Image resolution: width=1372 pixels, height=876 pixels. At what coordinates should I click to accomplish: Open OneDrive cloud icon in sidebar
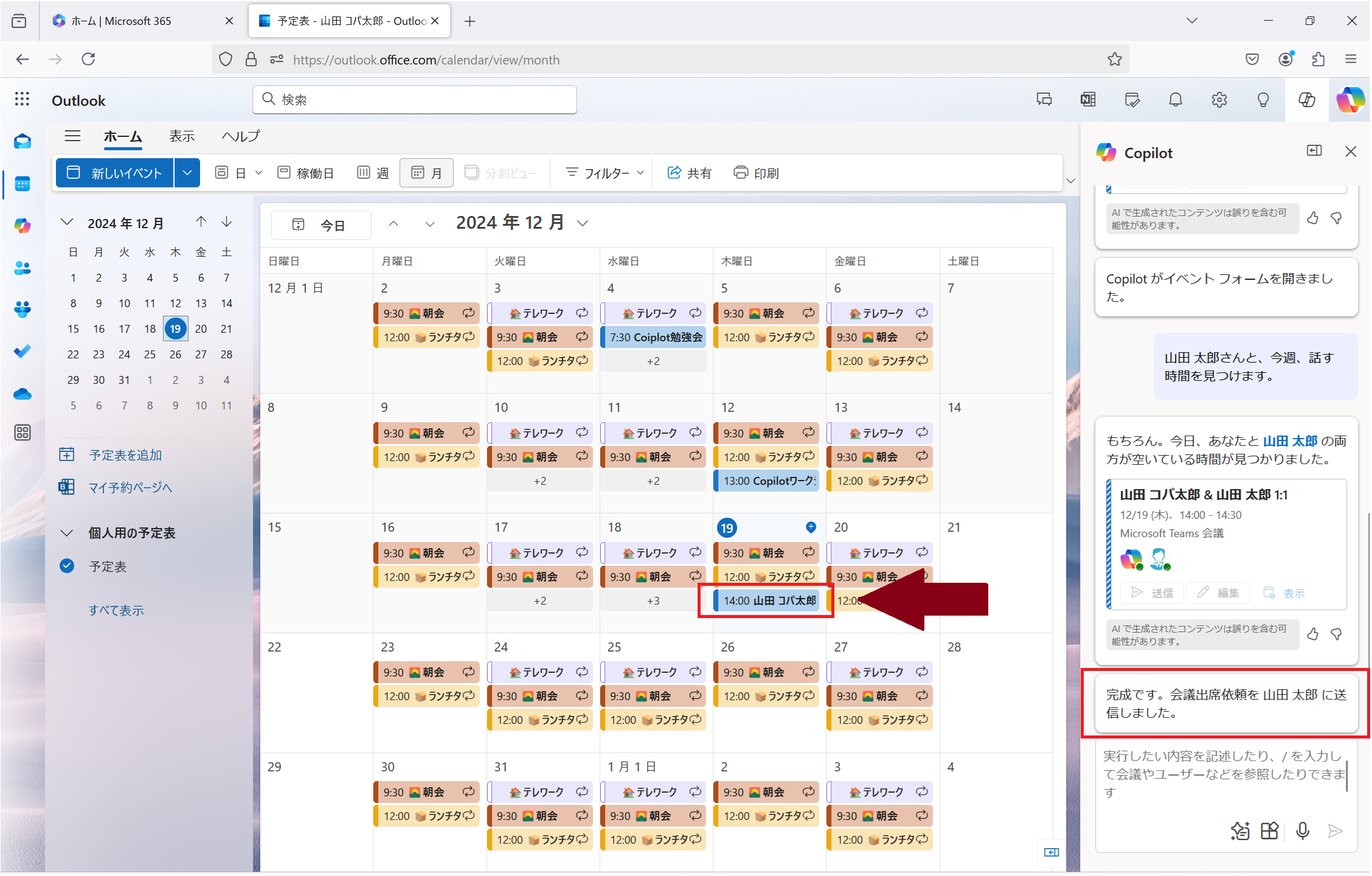click(x=23, y=394)
